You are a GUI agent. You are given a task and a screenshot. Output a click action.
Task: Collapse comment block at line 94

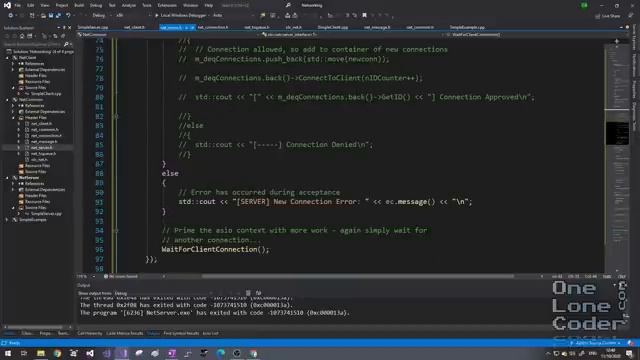pos(116,231)
